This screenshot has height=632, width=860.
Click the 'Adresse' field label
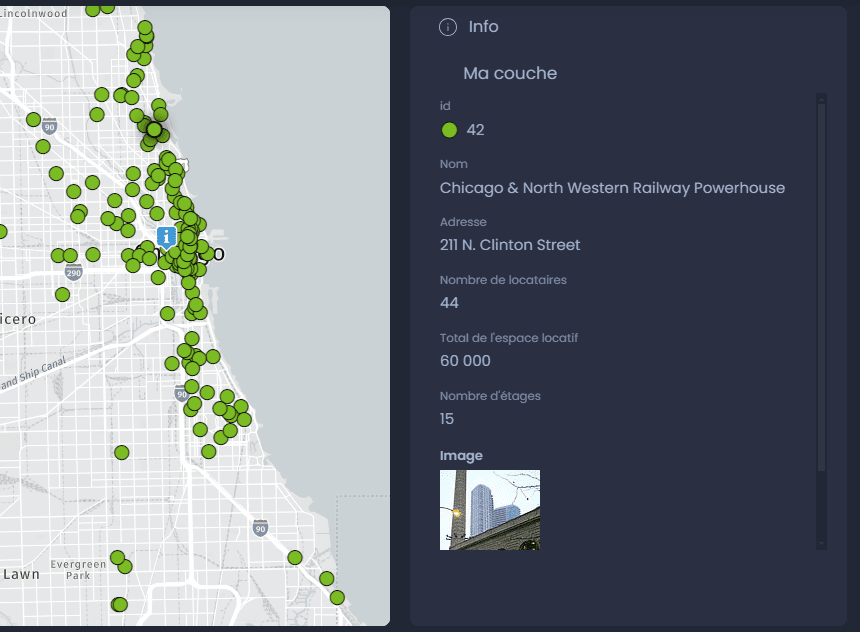[x=463, y=222]
